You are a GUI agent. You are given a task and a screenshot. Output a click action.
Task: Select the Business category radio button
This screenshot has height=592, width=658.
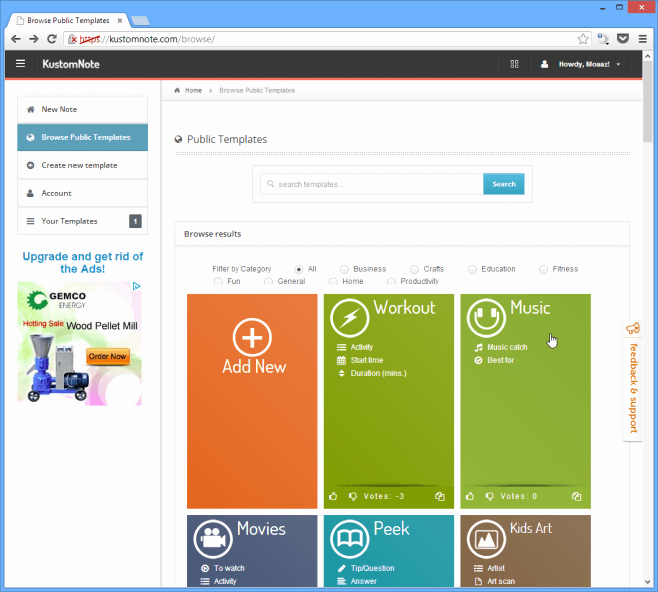[x=344, y=269]
